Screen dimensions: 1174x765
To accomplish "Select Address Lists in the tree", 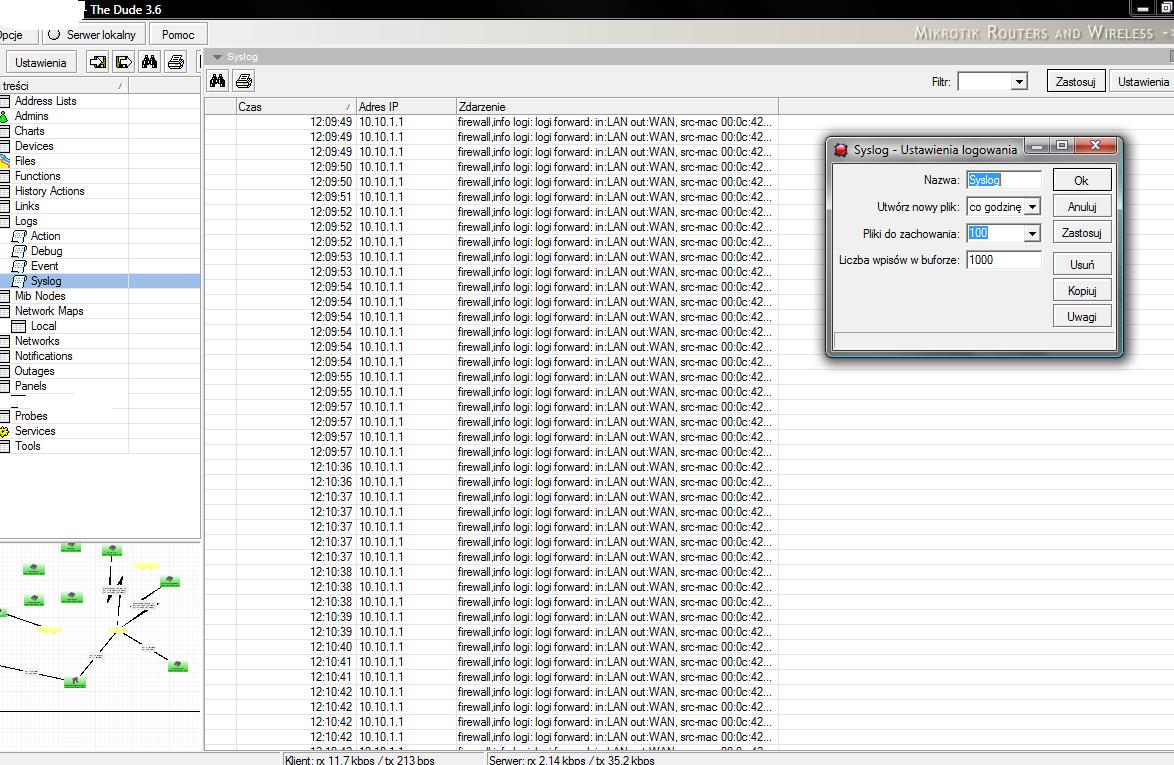I will click(x=45, y=101).
